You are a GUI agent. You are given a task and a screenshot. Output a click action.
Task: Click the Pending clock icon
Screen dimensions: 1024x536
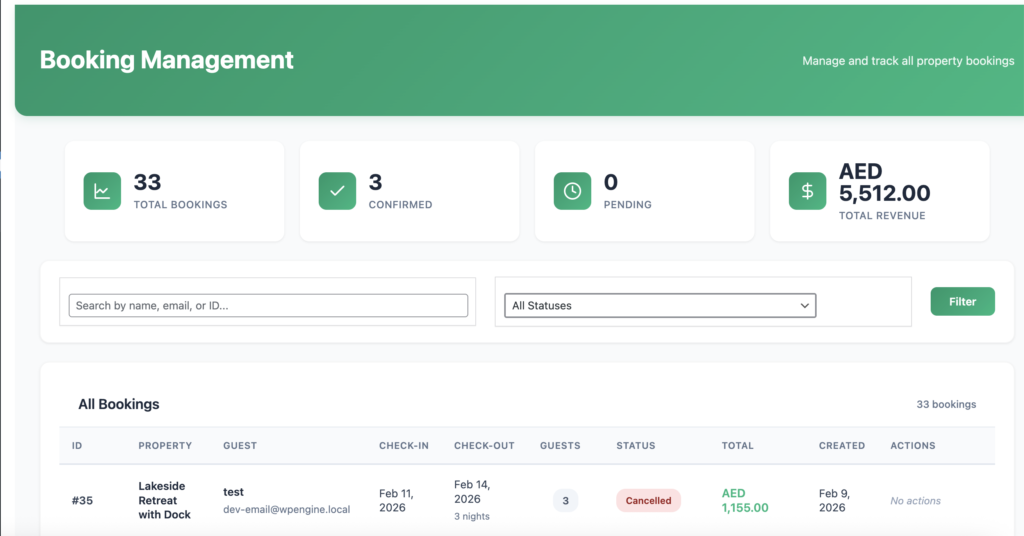click(572, 191)
